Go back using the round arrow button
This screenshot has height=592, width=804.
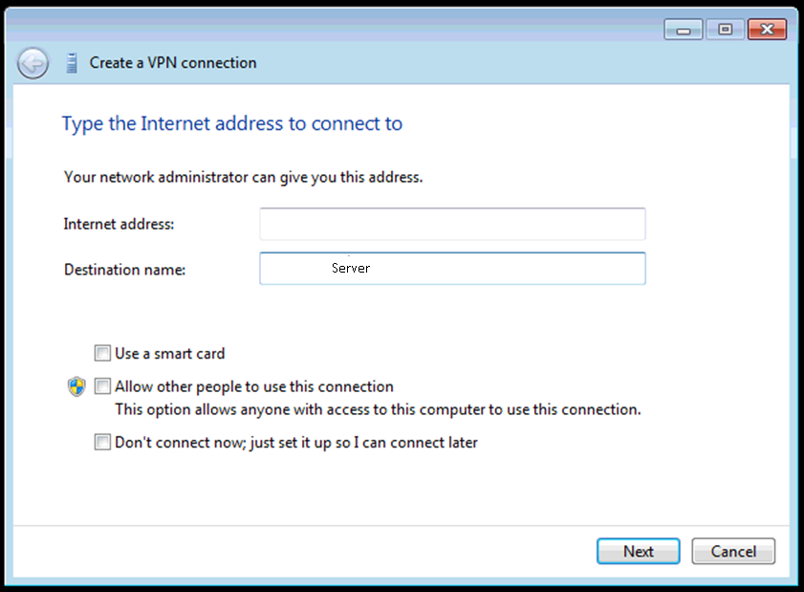pyautogui.click(x=33, y=64)
